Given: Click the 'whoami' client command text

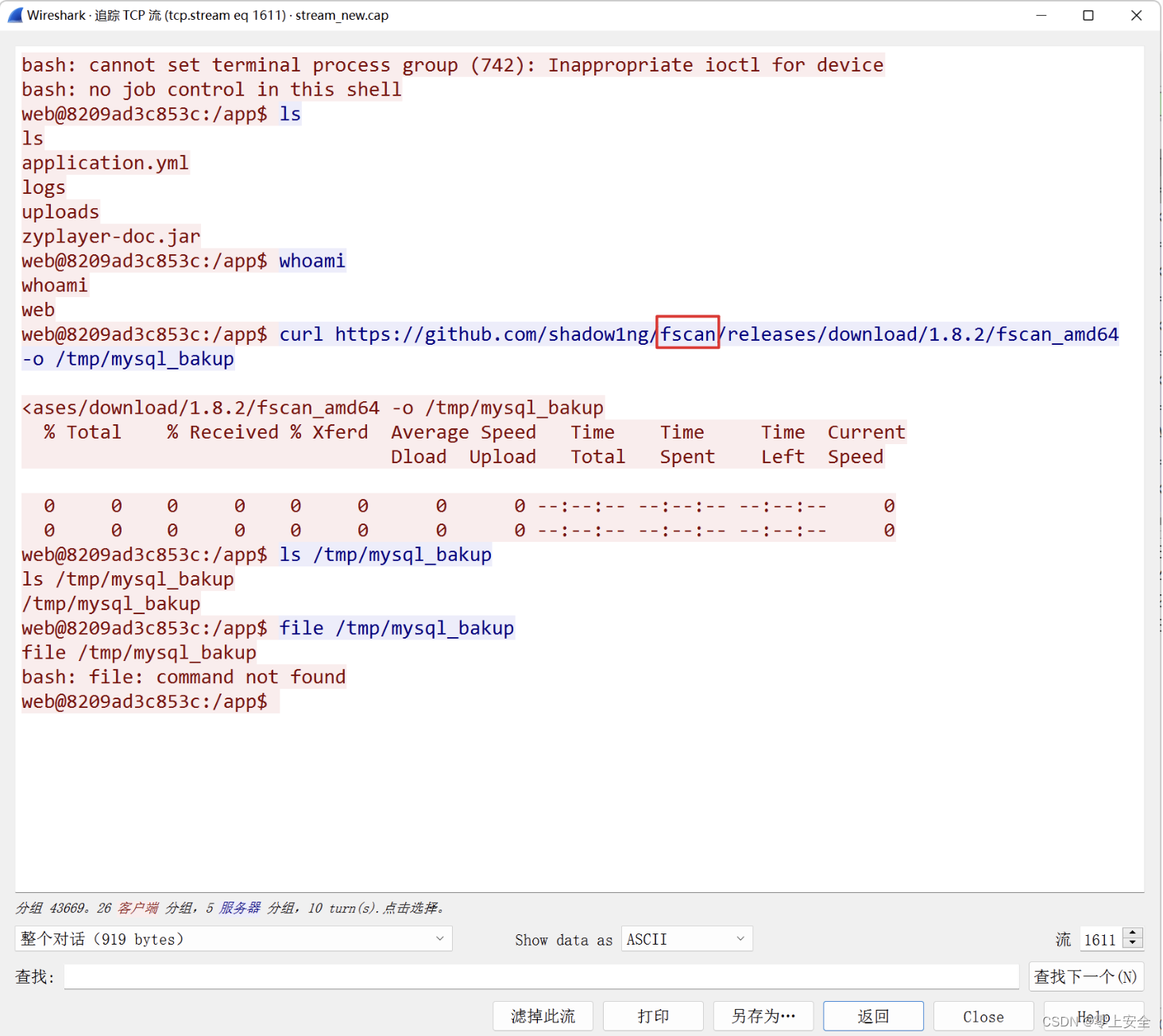Looking at the screenshot, I should [312, 261].
